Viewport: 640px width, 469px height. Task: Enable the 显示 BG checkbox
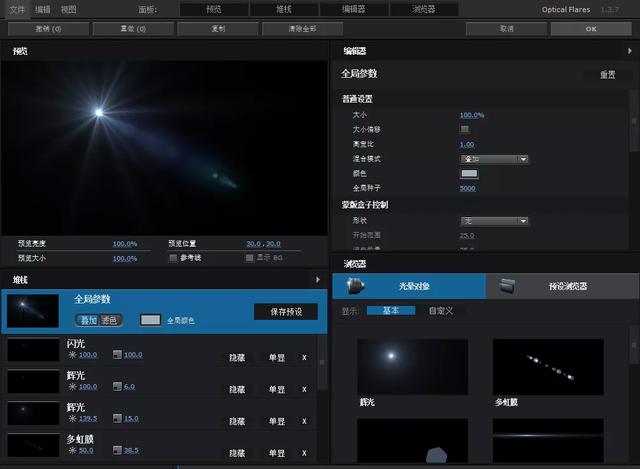(249, 258)
